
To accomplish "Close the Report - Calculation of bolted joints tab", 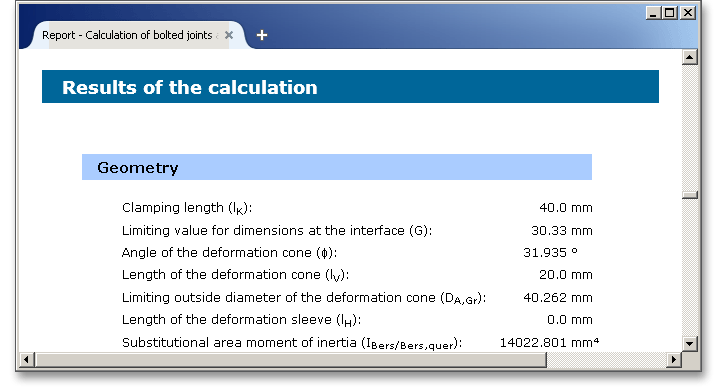I will [x=229, y=35].
